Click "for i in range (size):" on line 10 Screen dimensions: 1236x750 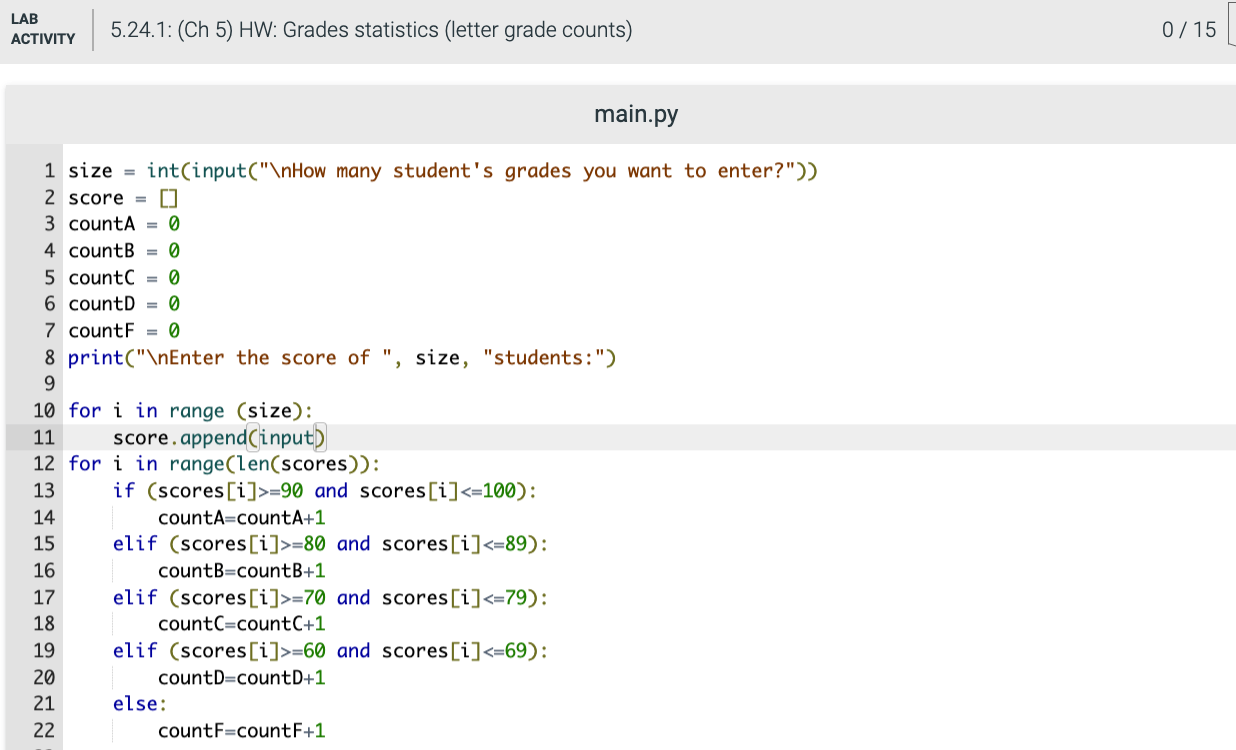pos(190,411)
